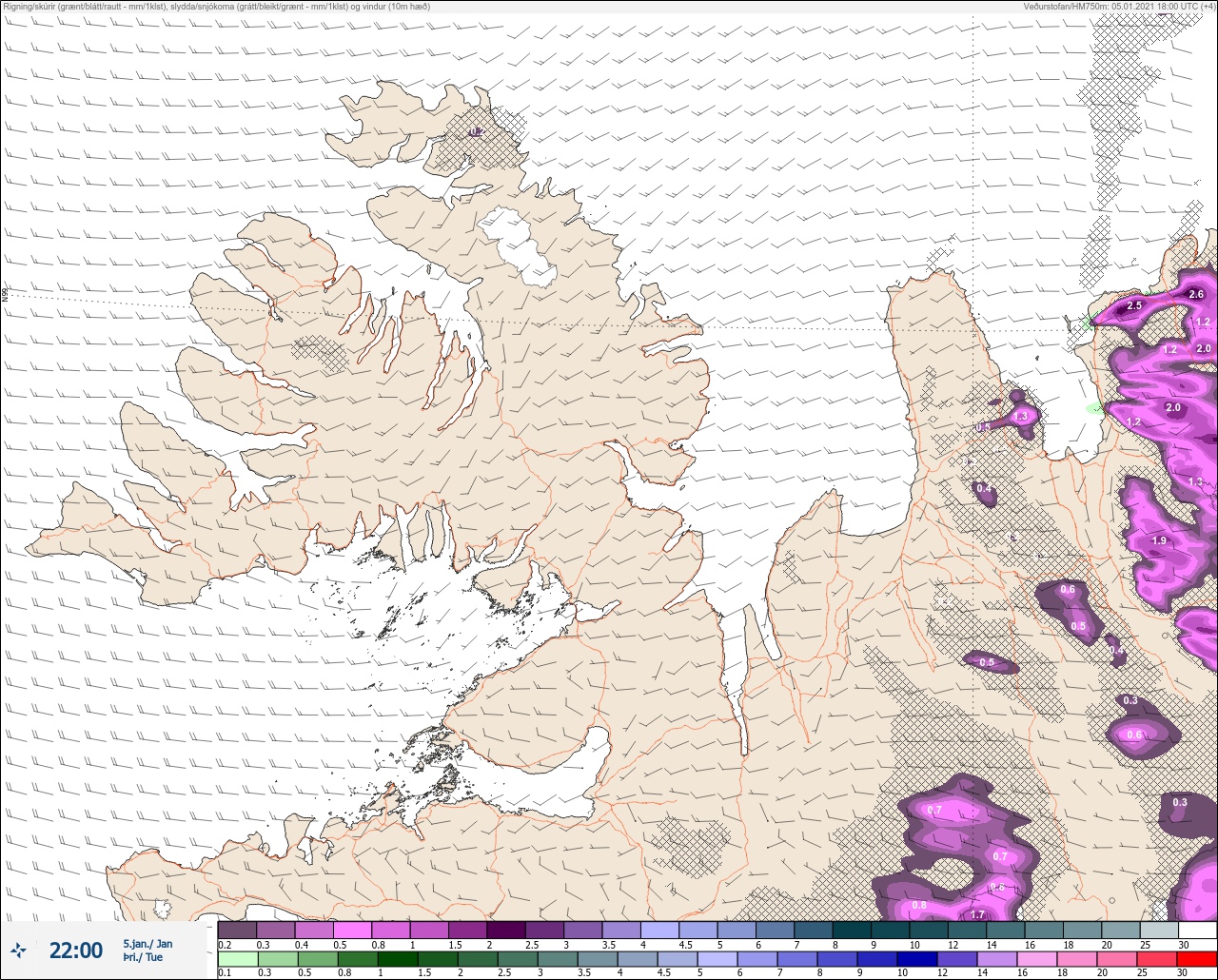
Task: Click the wind-star icon beside the 22:00 time
Action: [x=18, y=950]
